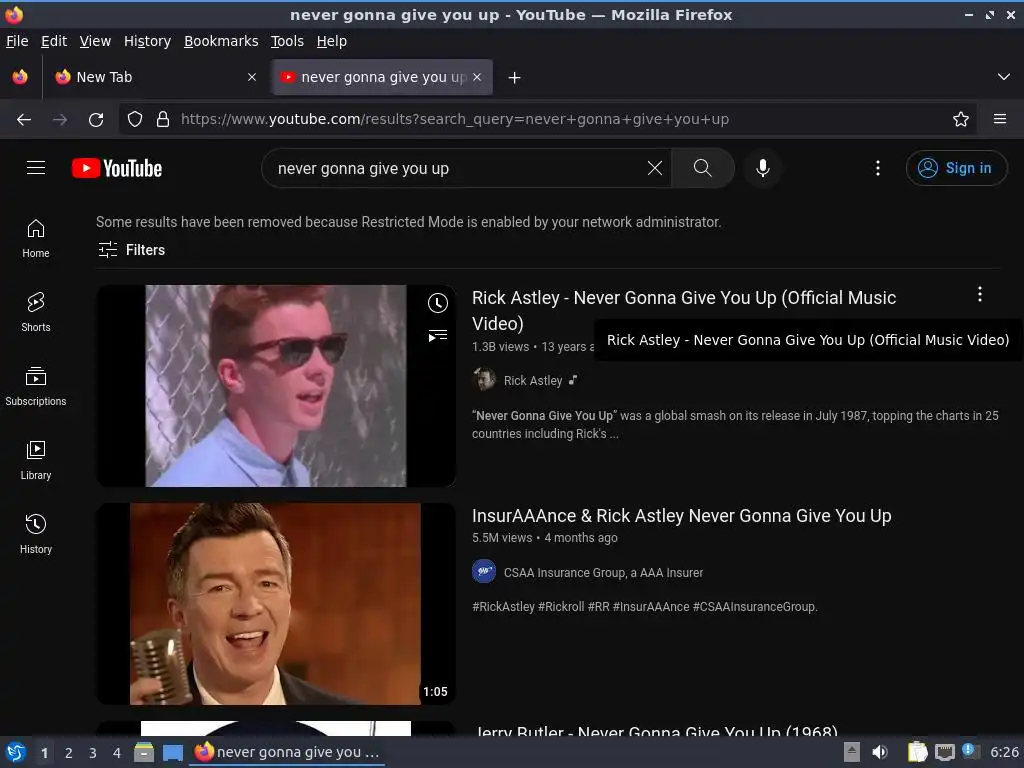Click CSAA Insurance Group channel avatar
Screen dimensions: 1024x768
[484, 571]
